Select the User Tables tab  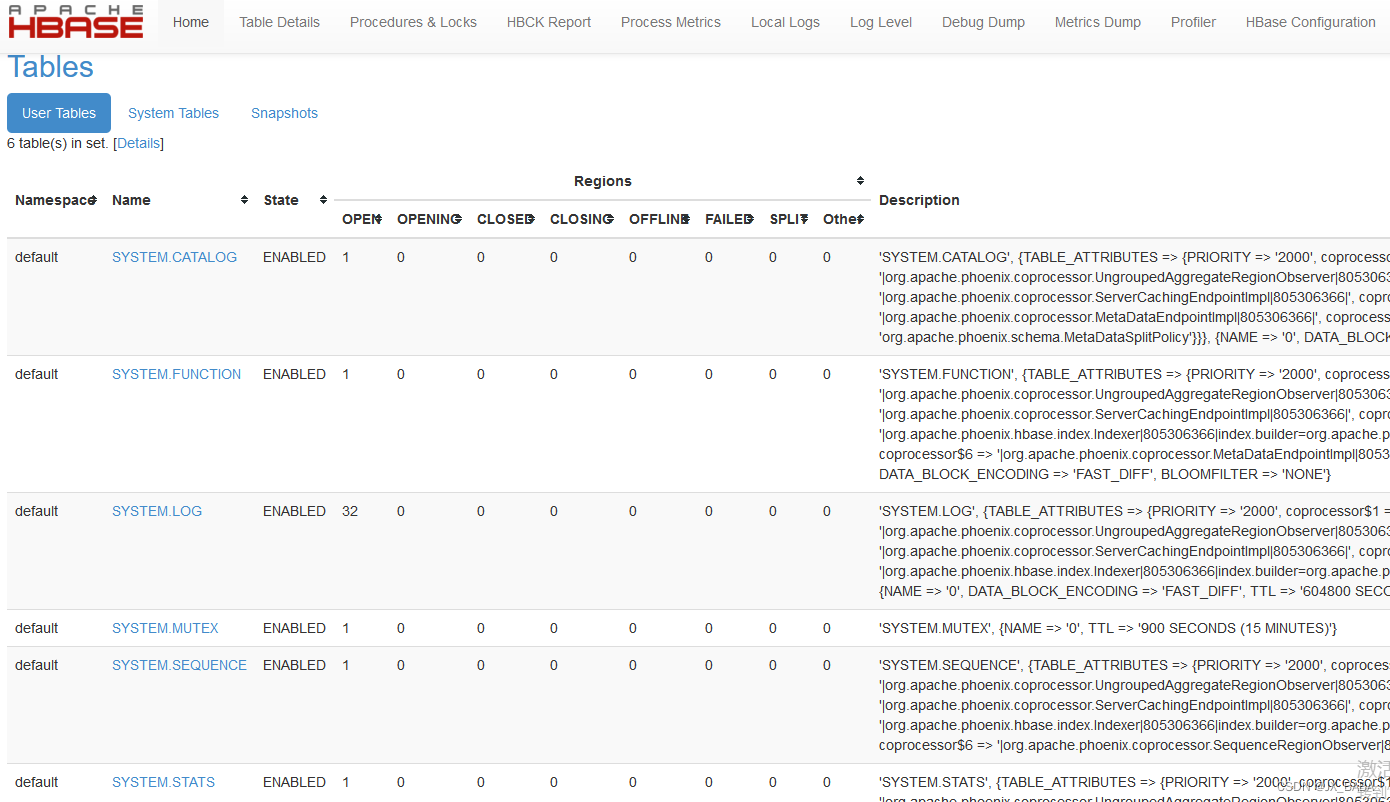[58, 112]
